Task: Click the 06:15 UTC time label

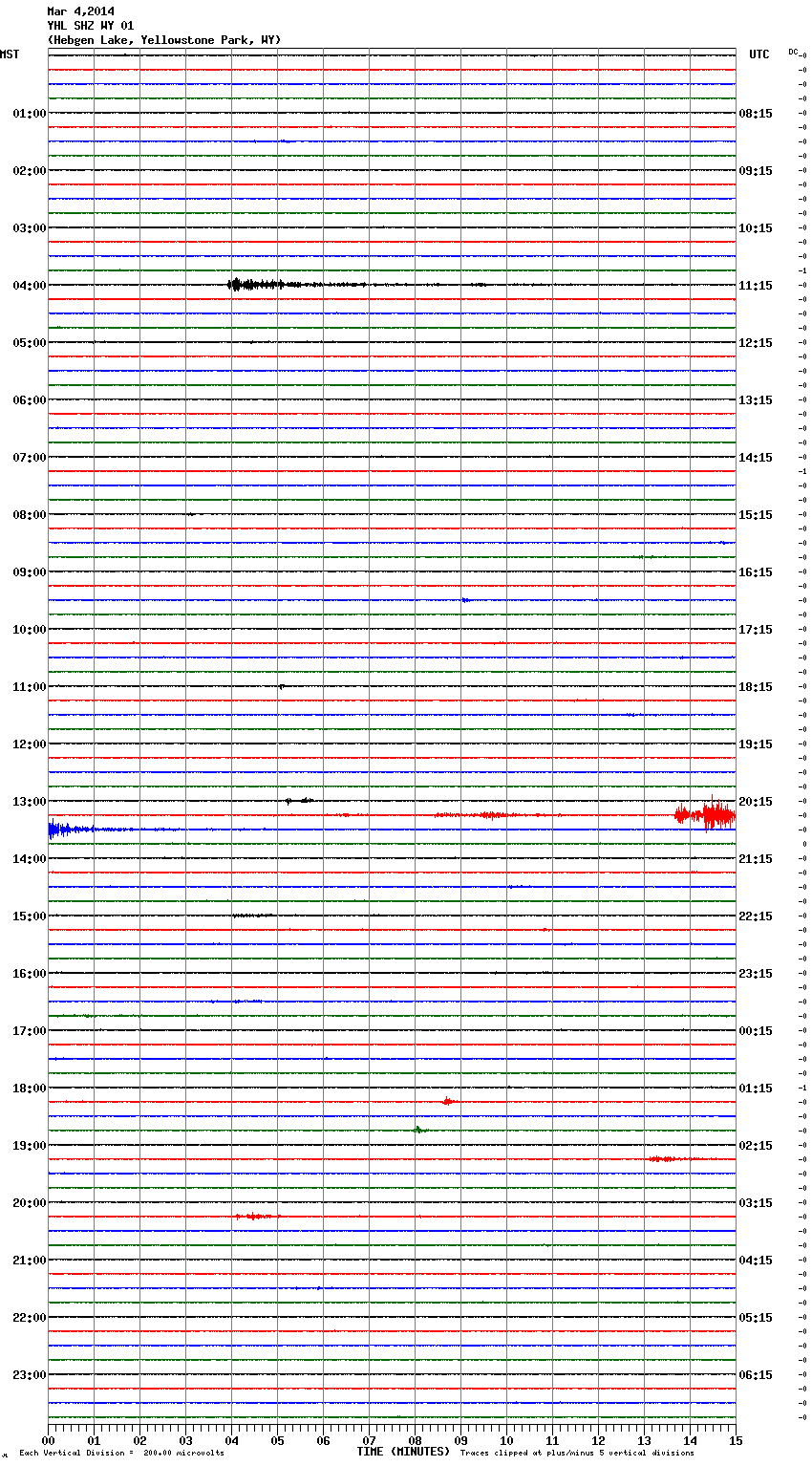Action: tap(756, 1375)
